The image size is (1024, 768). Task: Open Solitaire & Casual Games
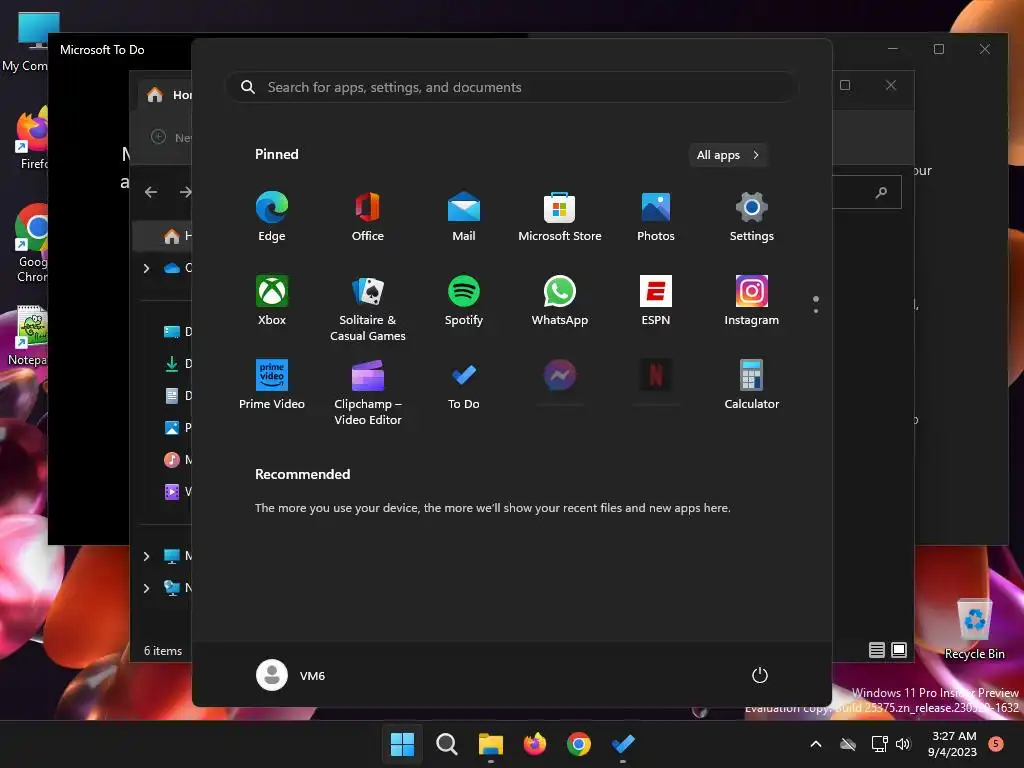click(368, 308)
